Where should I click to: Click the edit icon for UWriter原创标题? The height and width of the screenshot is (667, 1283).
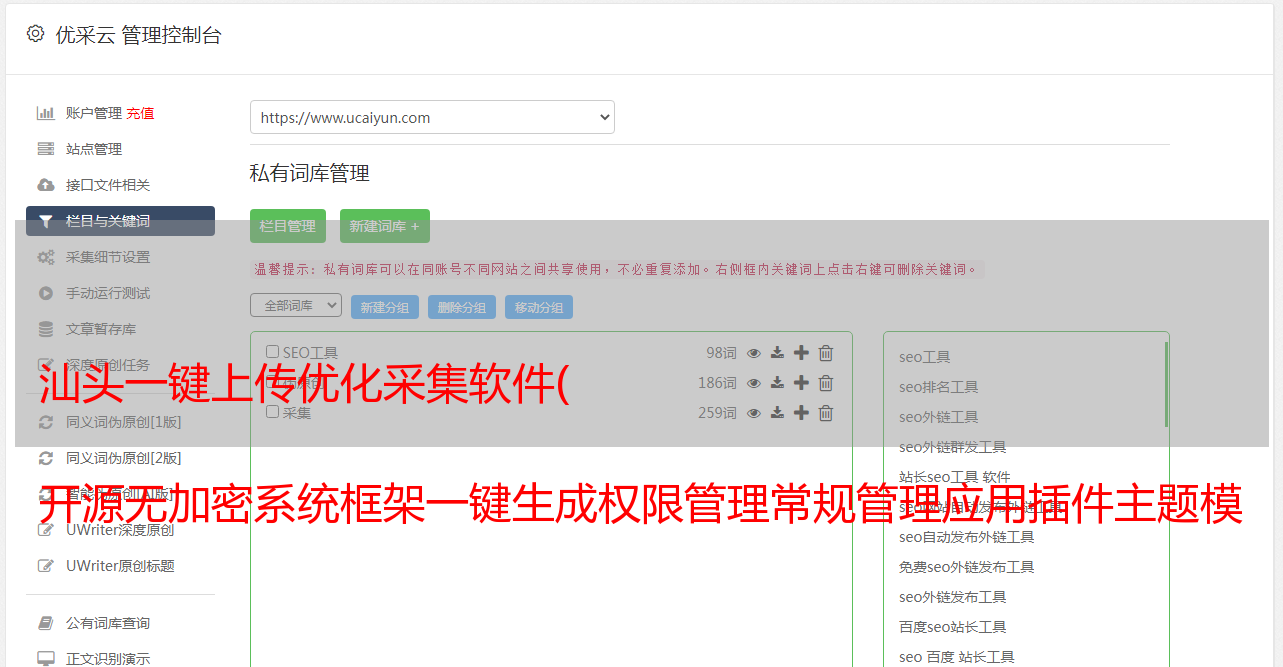tap(46, 566)
